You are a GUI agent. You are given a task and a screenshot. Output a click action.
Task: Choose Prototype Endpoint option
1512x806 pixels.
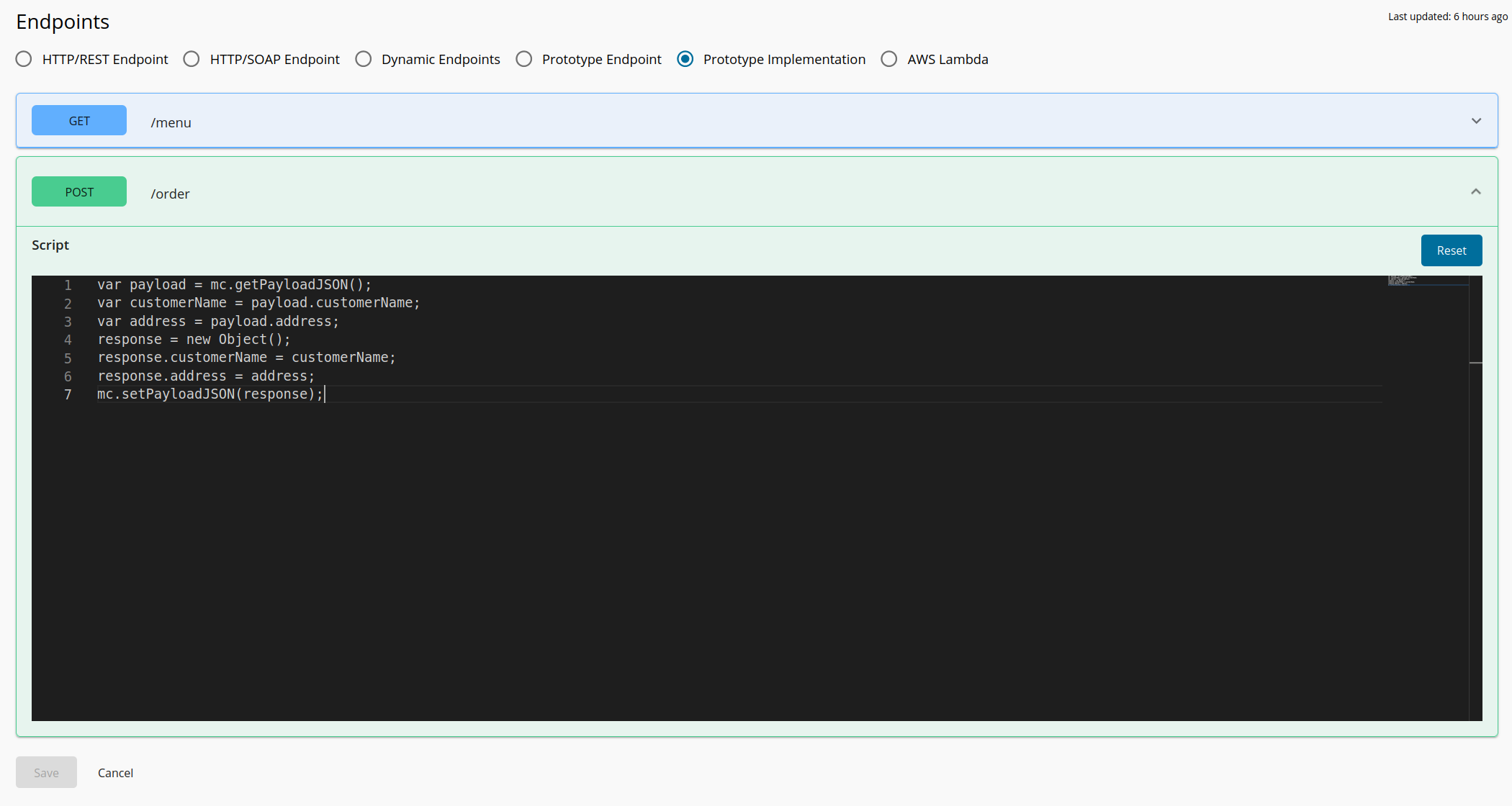[524, 59]
